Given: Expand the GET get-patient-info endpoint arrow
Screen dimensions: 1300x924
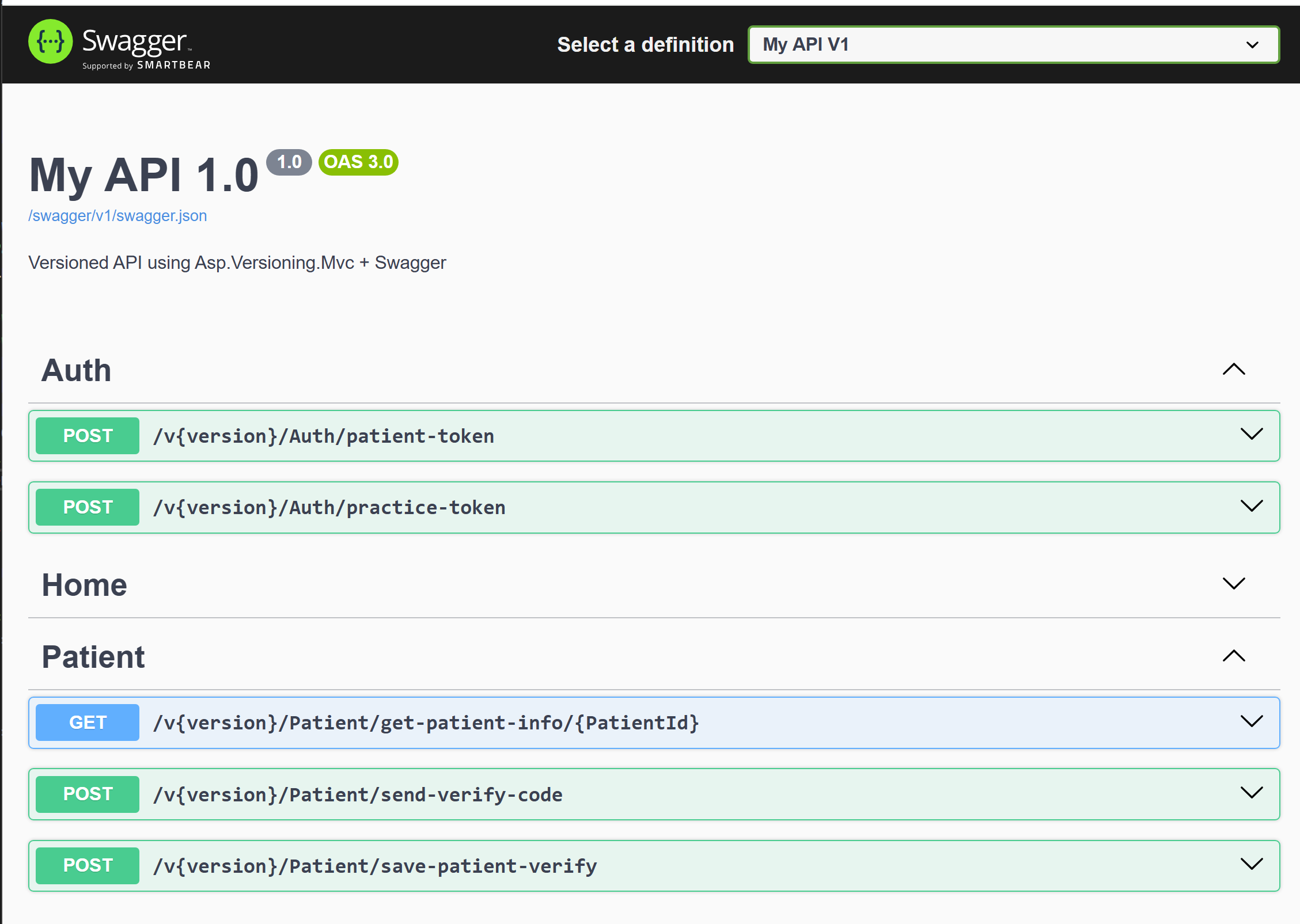Looking at the screenshot, I should click(1252, 721).
